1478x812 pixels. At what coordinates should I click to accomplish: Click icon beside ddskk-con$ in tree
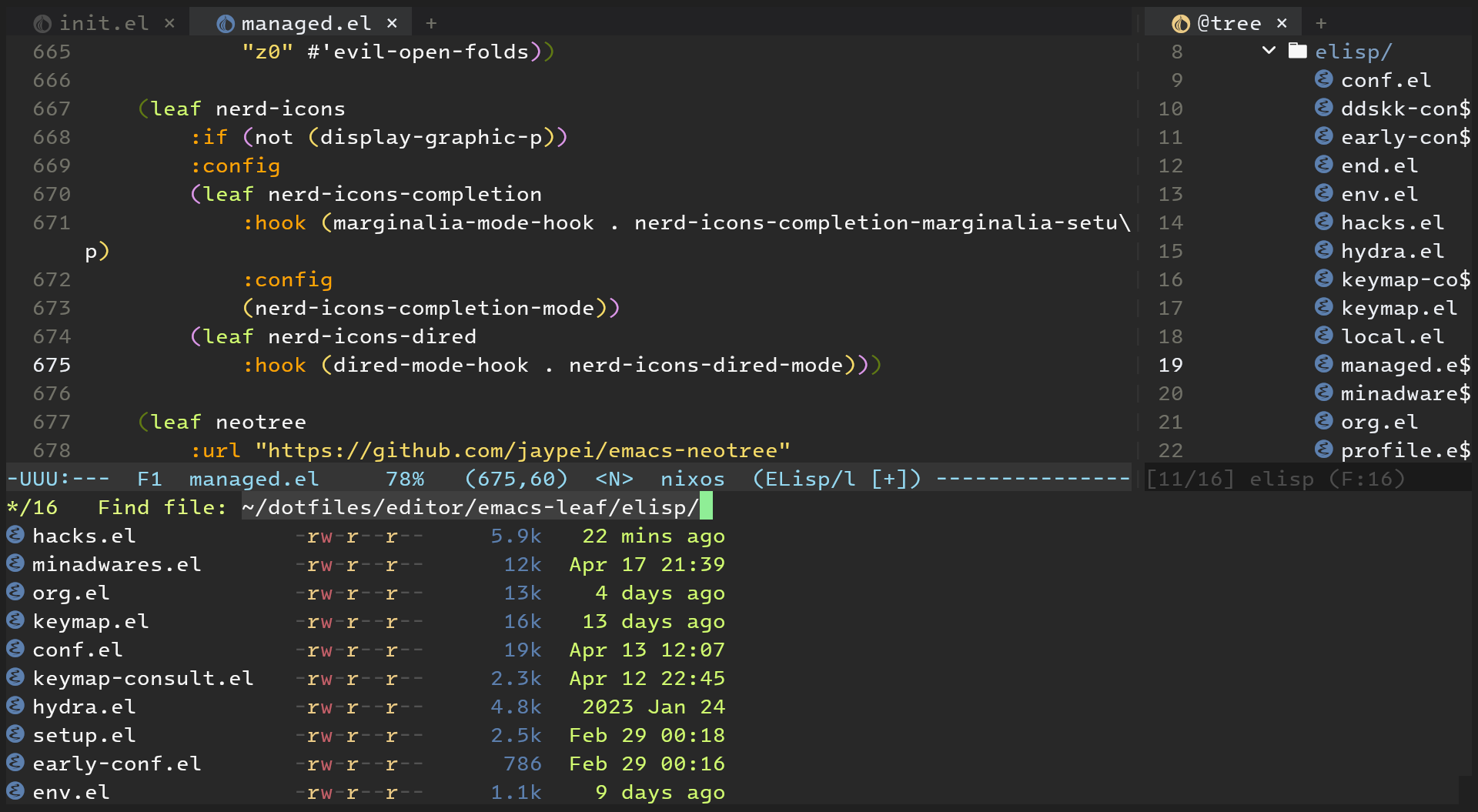pyautogui.click(x=1323, y=108)
